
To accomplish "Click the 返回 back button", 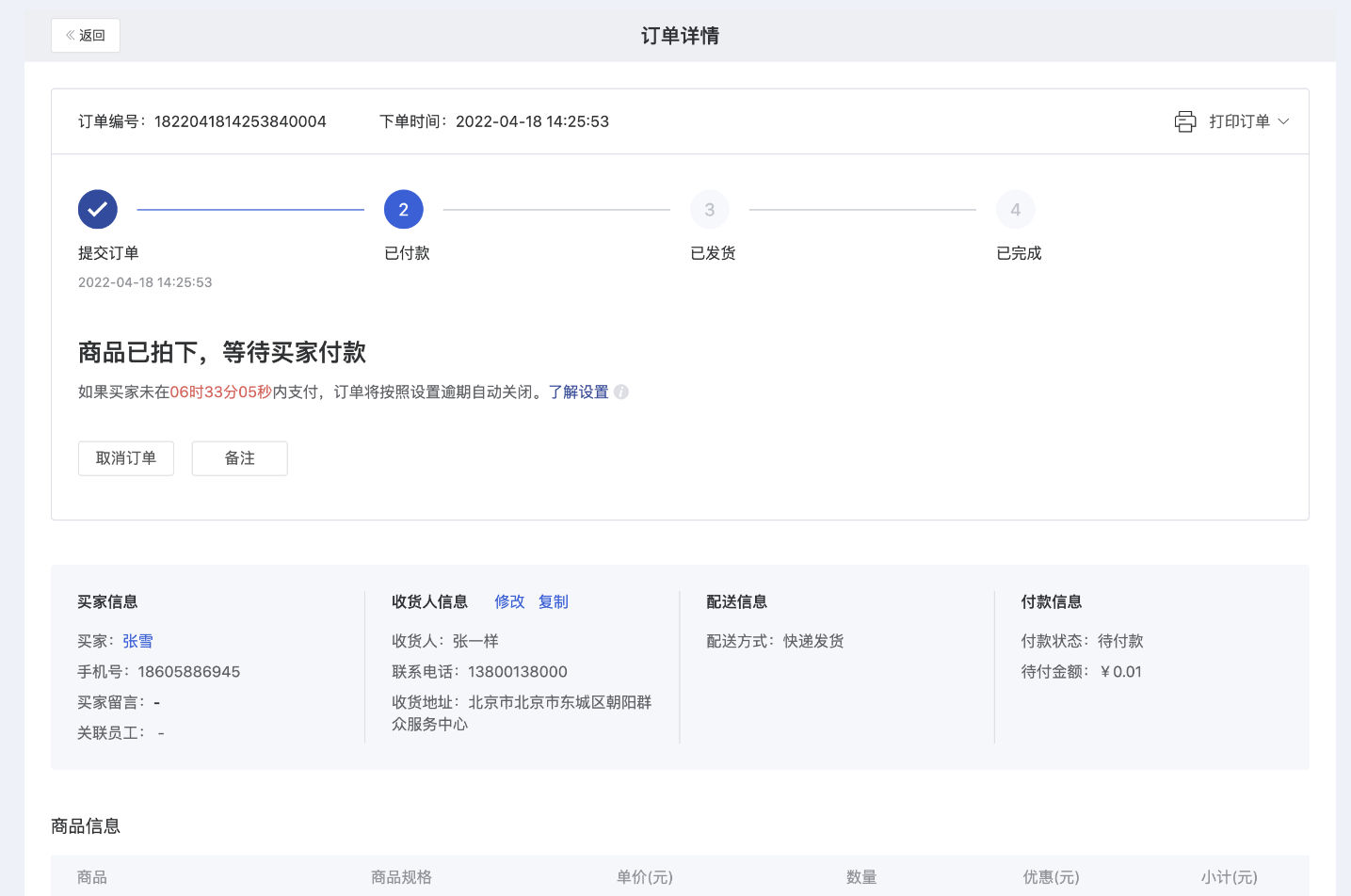I will click(86, 36).
